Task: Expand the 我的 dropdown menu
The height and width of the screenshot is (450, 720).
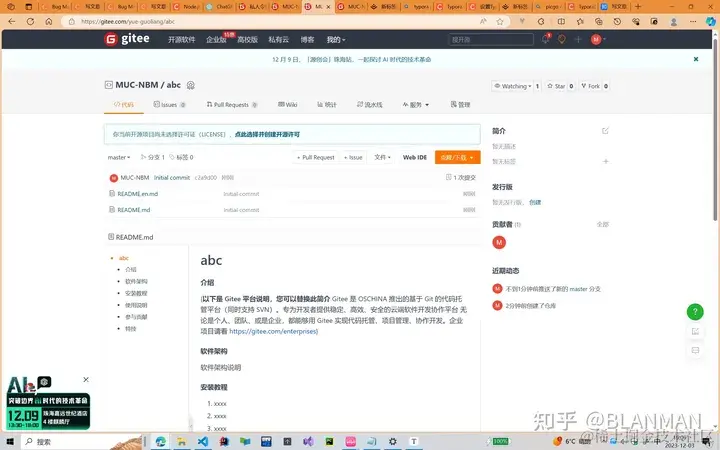Action: click(x=336, y=39)
